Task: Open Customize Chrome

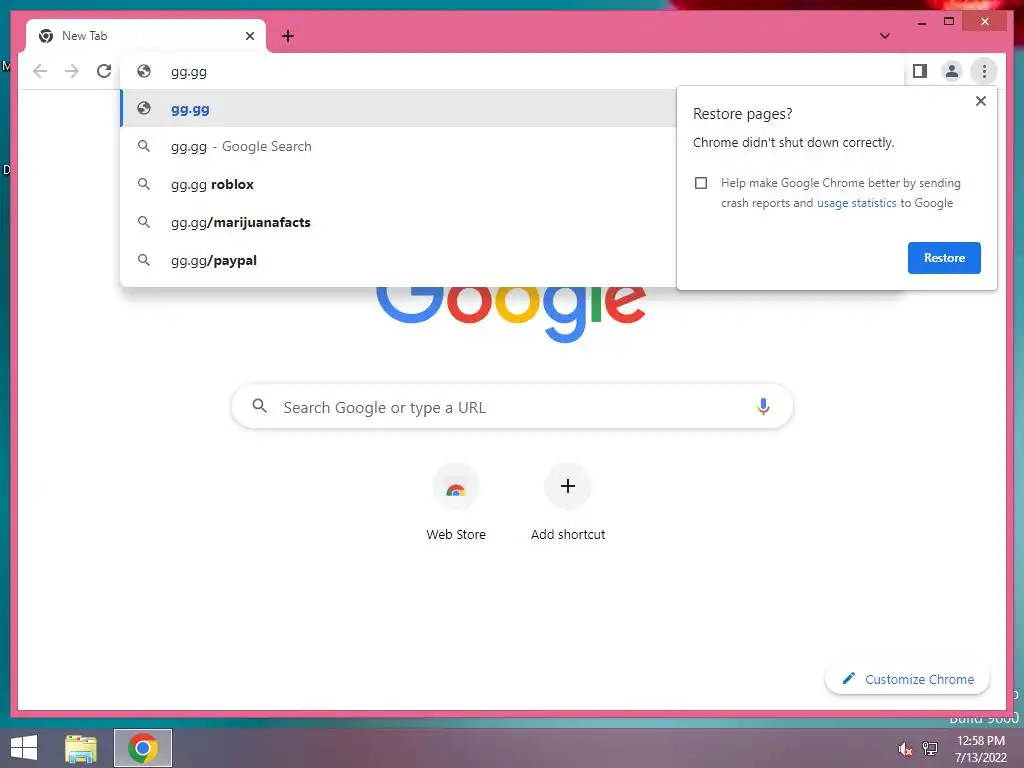Action: click(908, 679)
